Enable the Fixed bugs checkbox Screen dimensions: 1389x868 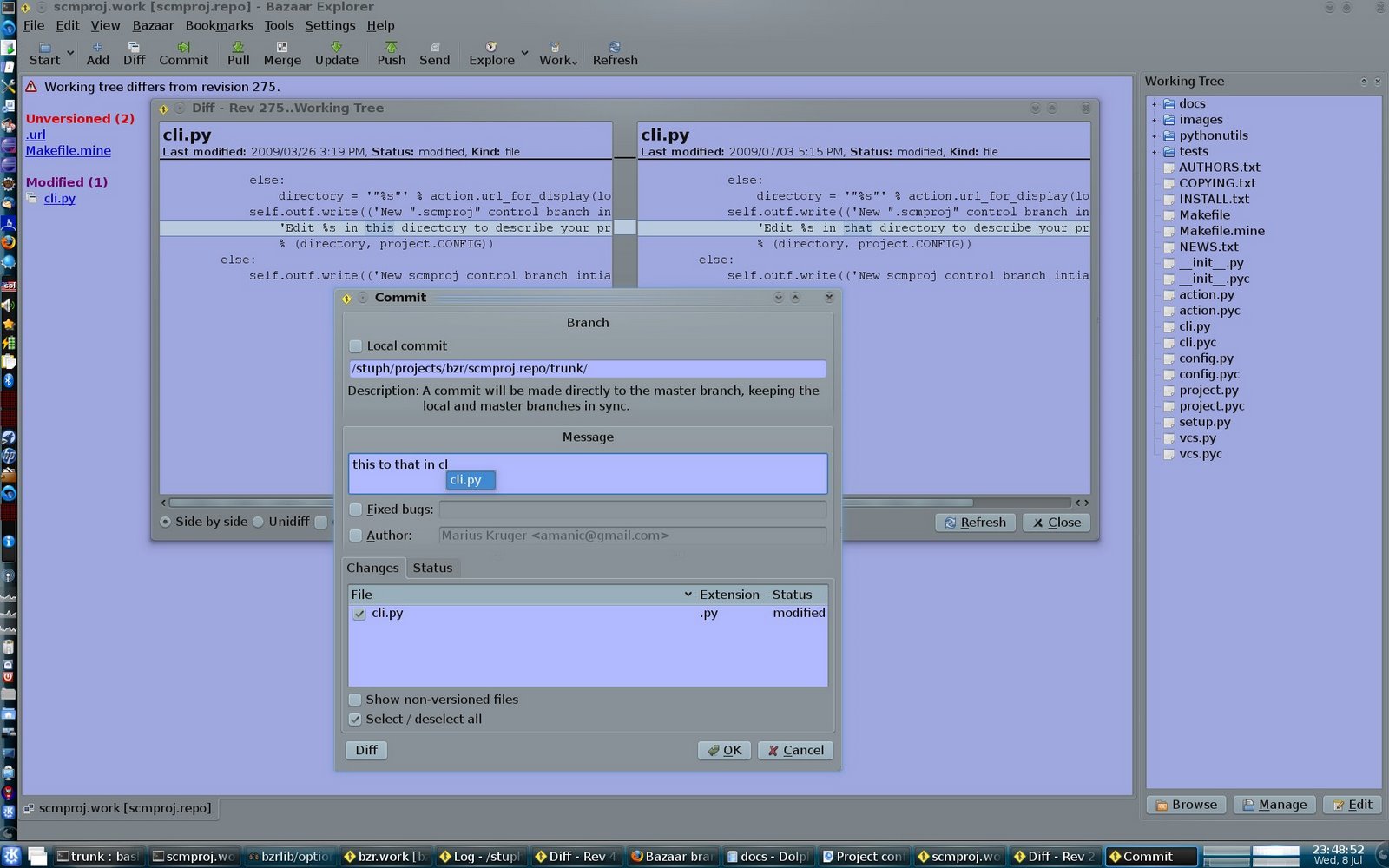pyautogui.click(x=355, y=510)
